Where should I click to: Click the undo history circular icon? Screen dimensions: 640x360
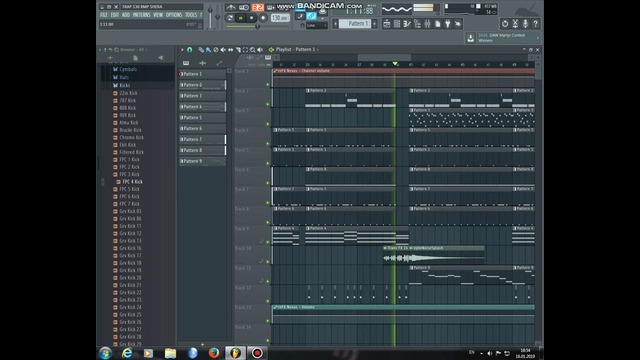(x=505, y=24)
